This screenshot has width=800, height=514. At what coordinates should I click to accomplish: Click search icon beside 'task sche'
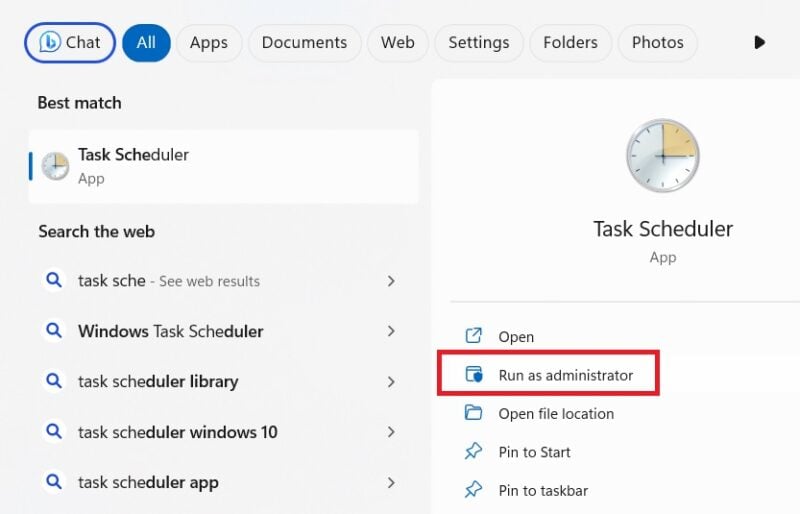coord(54,280)
